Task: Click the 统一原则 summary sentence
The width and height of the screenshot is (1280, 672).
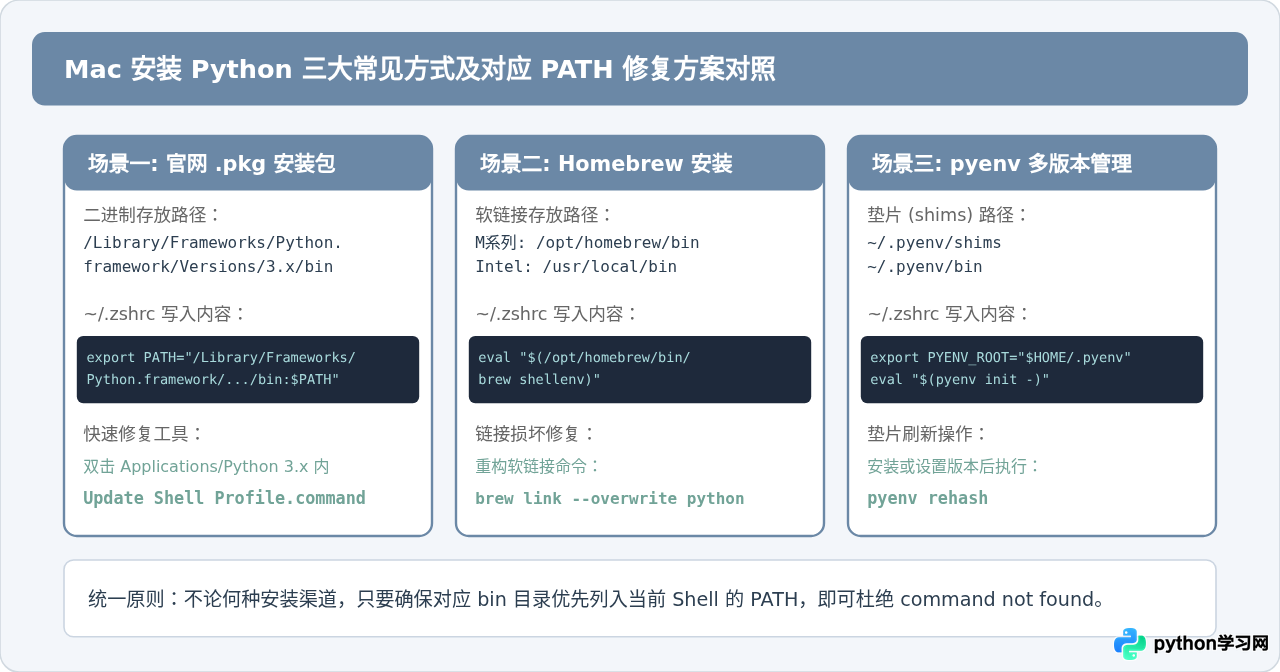Action: coord(598,599)
